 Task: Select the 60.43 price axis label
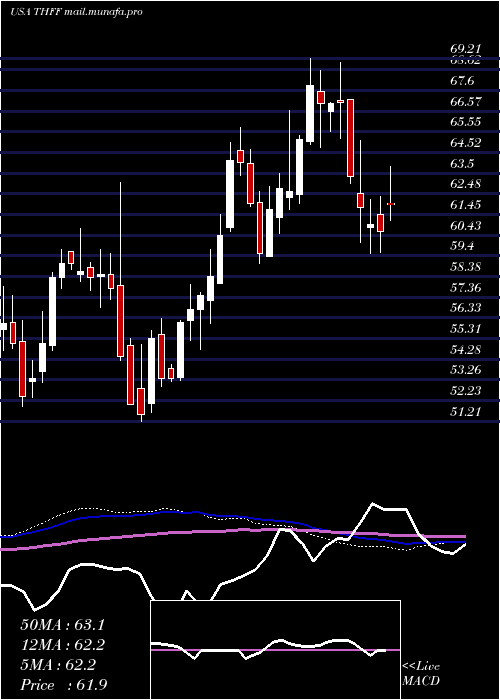coord(465,225)
